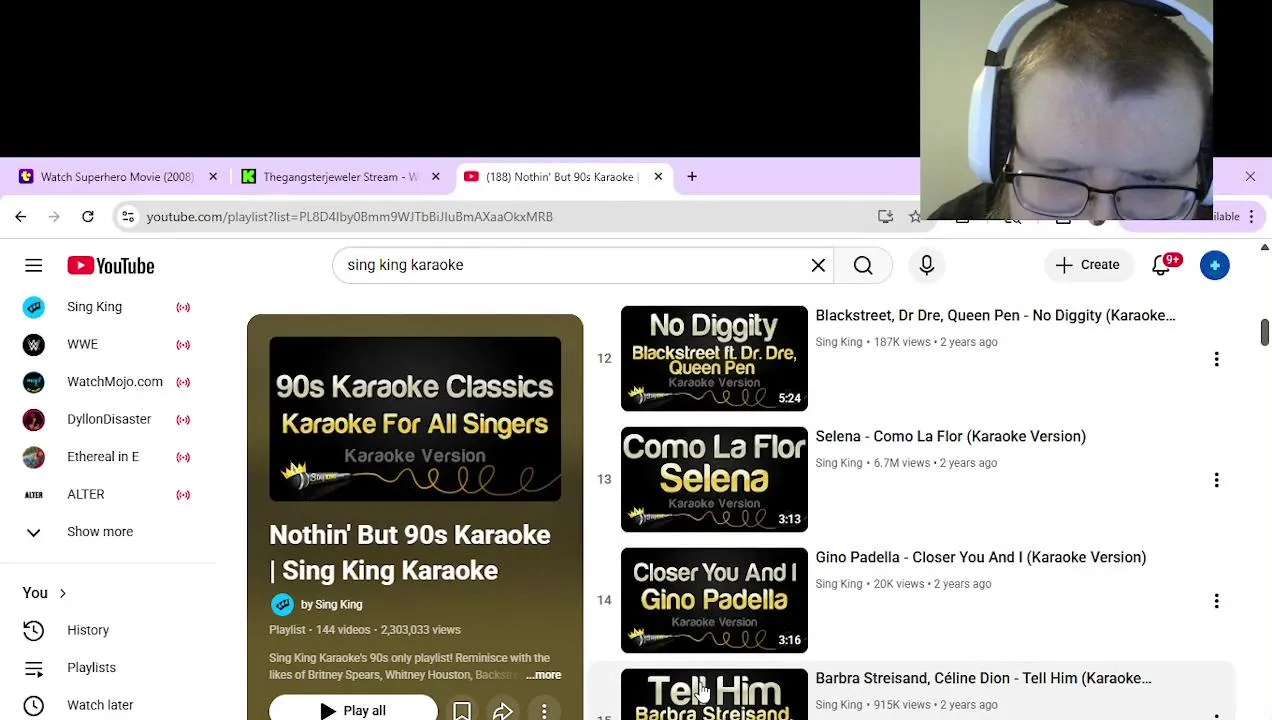Viewport: 1272px width, 720px height.
Task: Clear the search box with X
Action: coord(818,265)
